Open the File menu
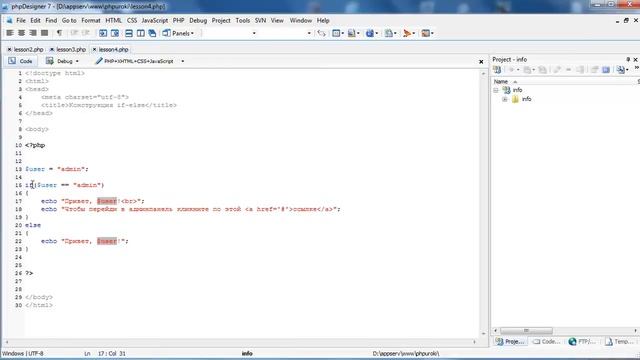 coord(21,20)
